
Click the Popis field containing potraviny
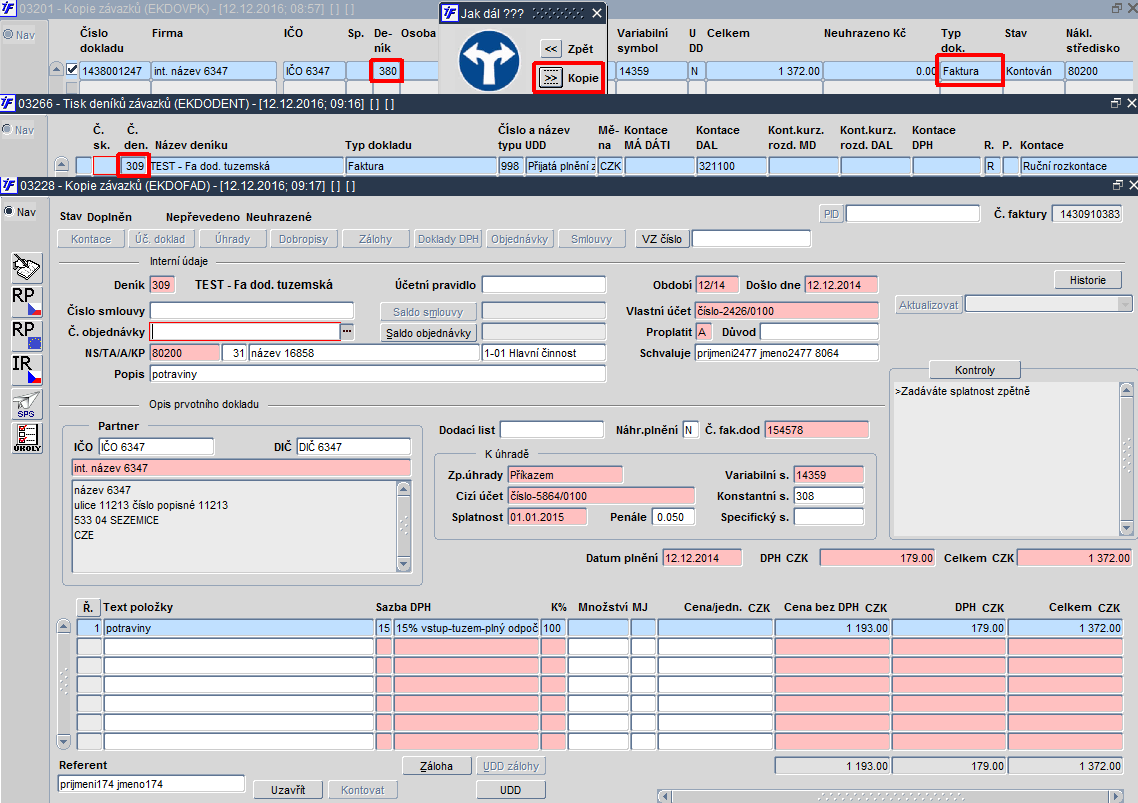[x=377, y=374]
